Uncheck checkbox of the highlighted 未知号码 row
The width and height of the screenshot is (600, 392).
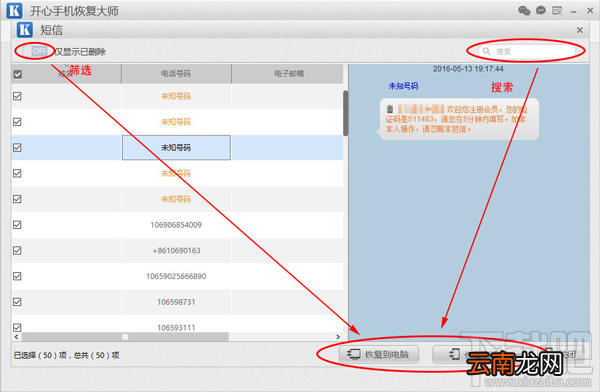[x=17, y=147]
